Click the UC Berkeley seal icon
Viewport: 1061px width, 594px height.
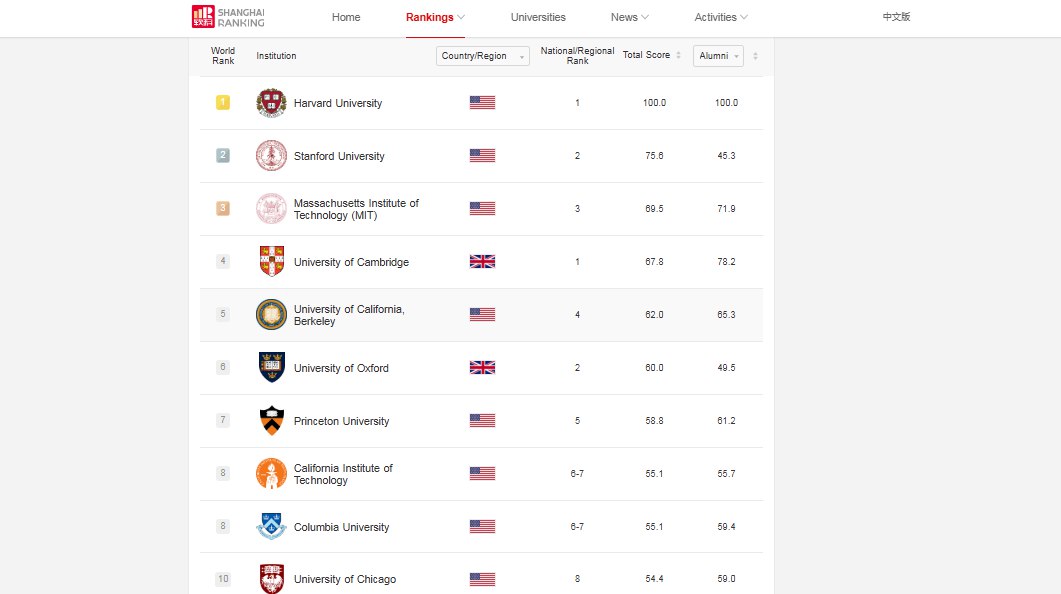[x=271, y=315]
